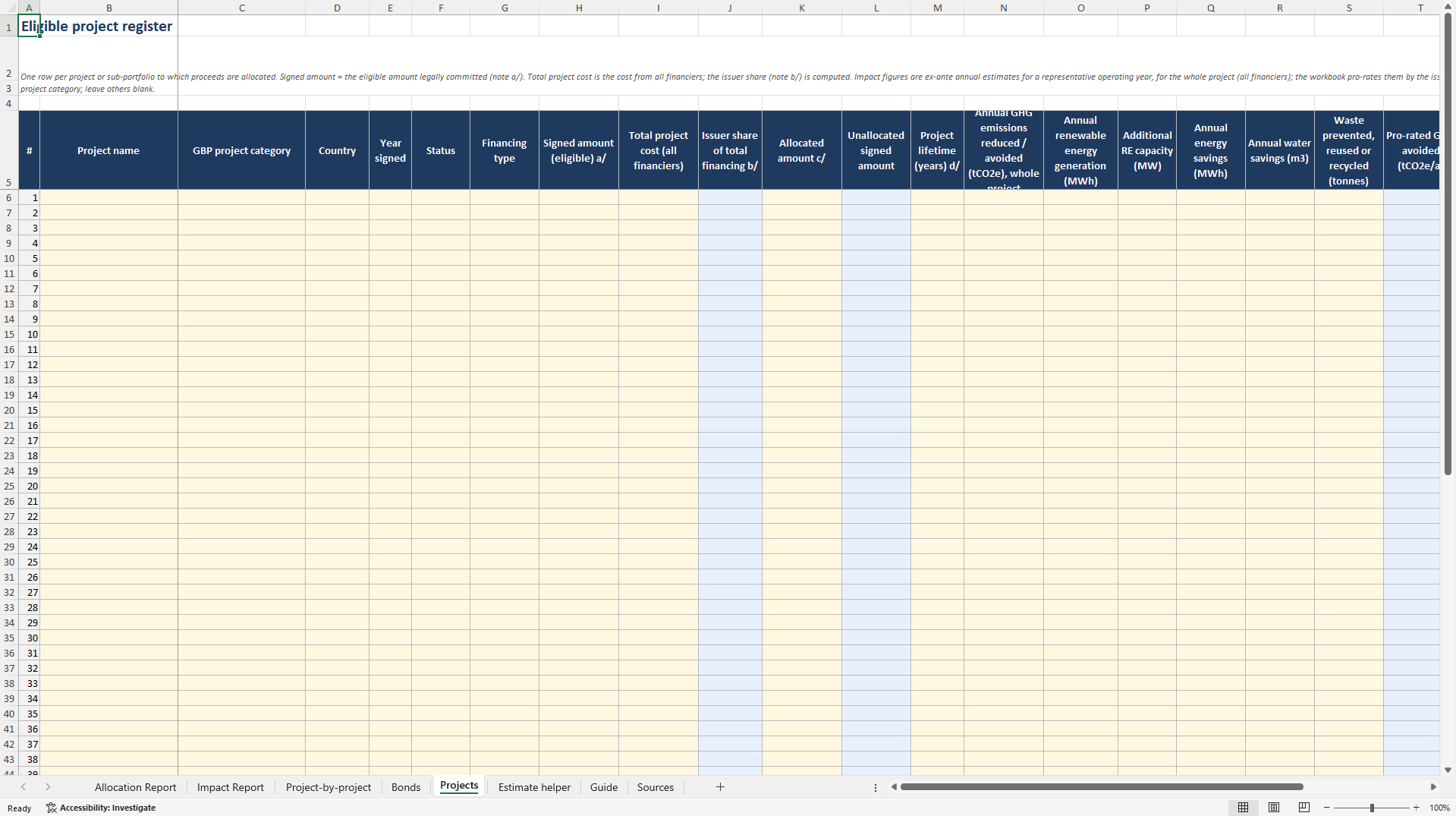Click 'Annual water savings (m3)' header
This screenshot has width=1456, height=816.
click(1279, 150)
